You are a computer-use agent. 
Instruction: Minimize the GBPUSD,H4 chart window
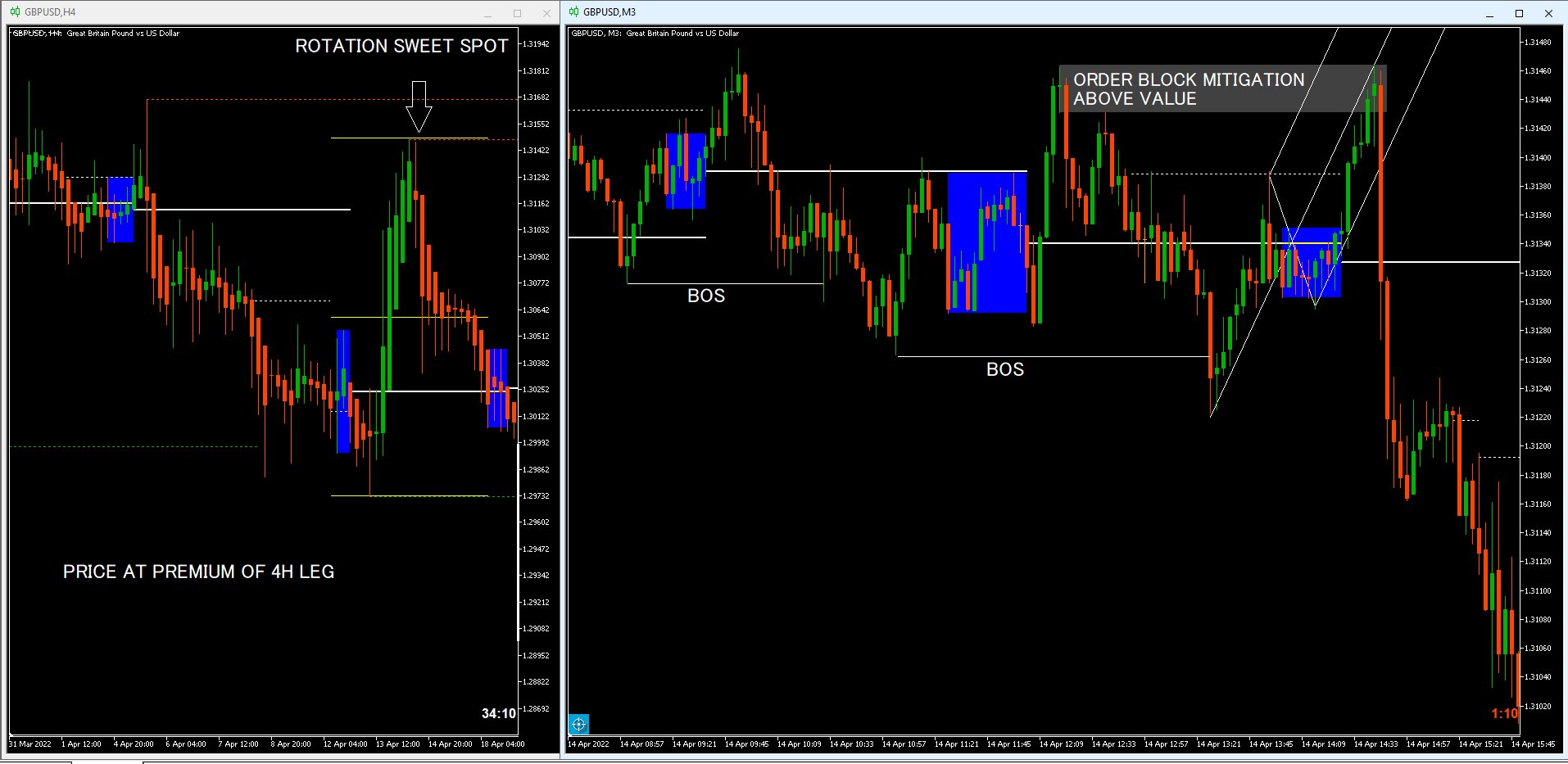[487, 13]
